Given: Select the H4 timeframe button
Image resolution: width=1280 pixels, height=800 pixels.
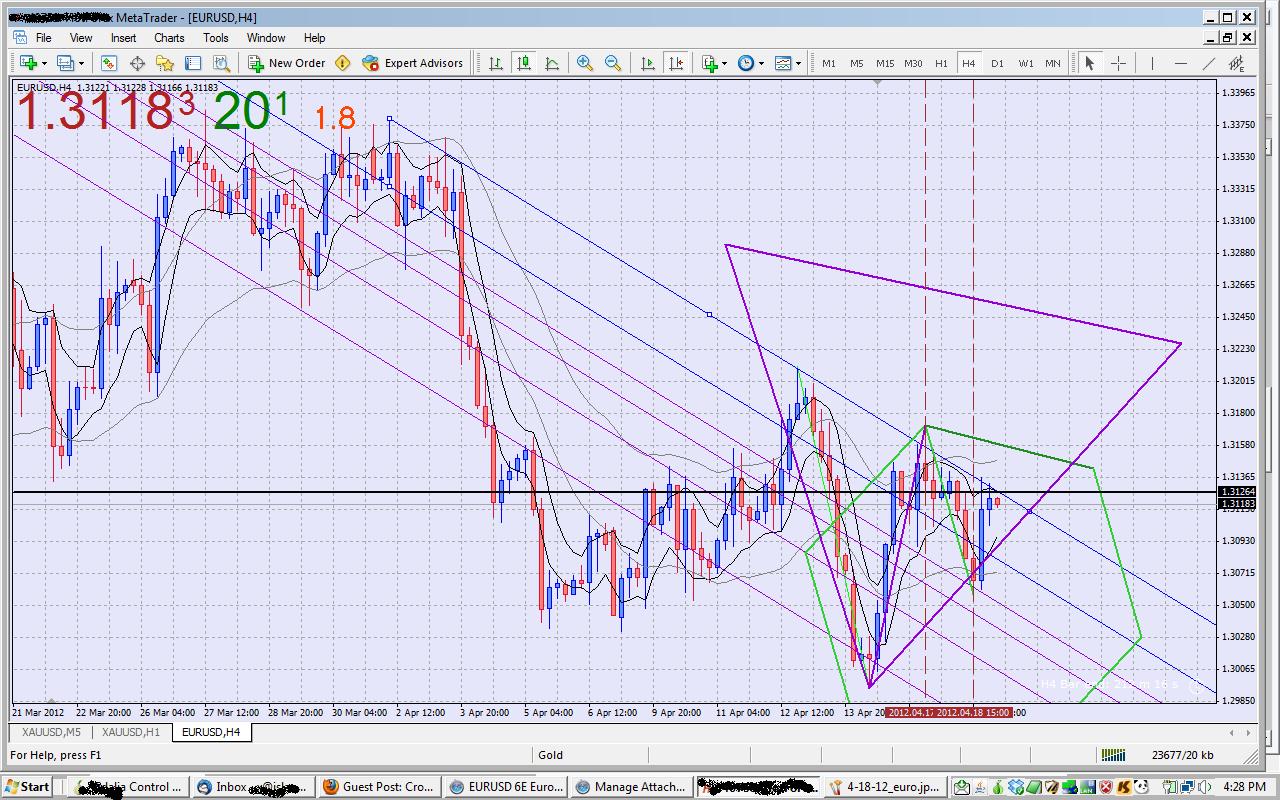Looking at the screenshot, I should click(x=969, y=63).
